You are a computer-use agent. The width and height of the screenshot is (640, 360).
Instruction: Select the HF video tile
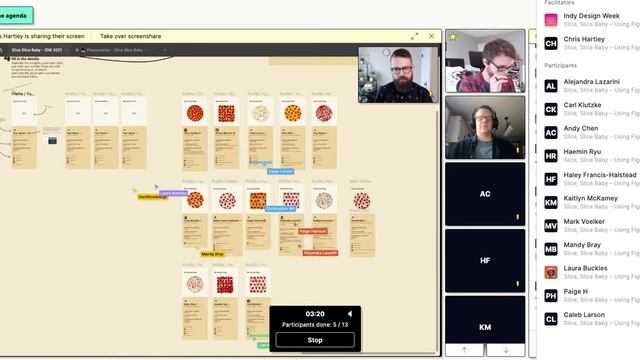point(485,261)
